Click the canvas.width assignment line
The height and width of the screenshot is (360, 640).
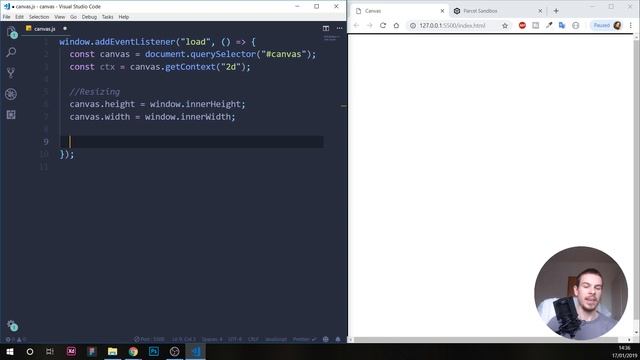(152, 117)
